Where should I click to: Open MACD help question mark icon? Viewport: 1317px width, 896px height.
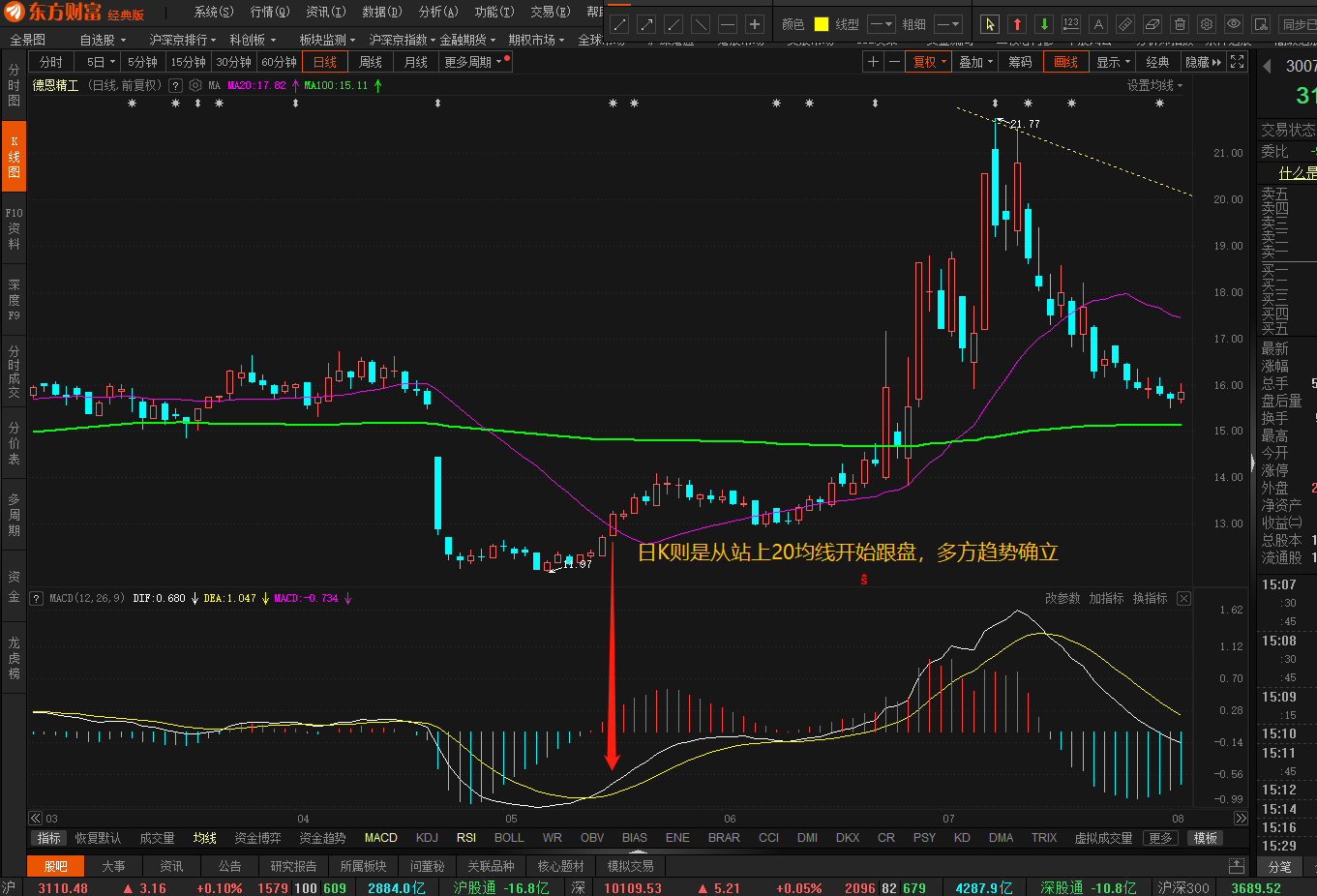37,599
